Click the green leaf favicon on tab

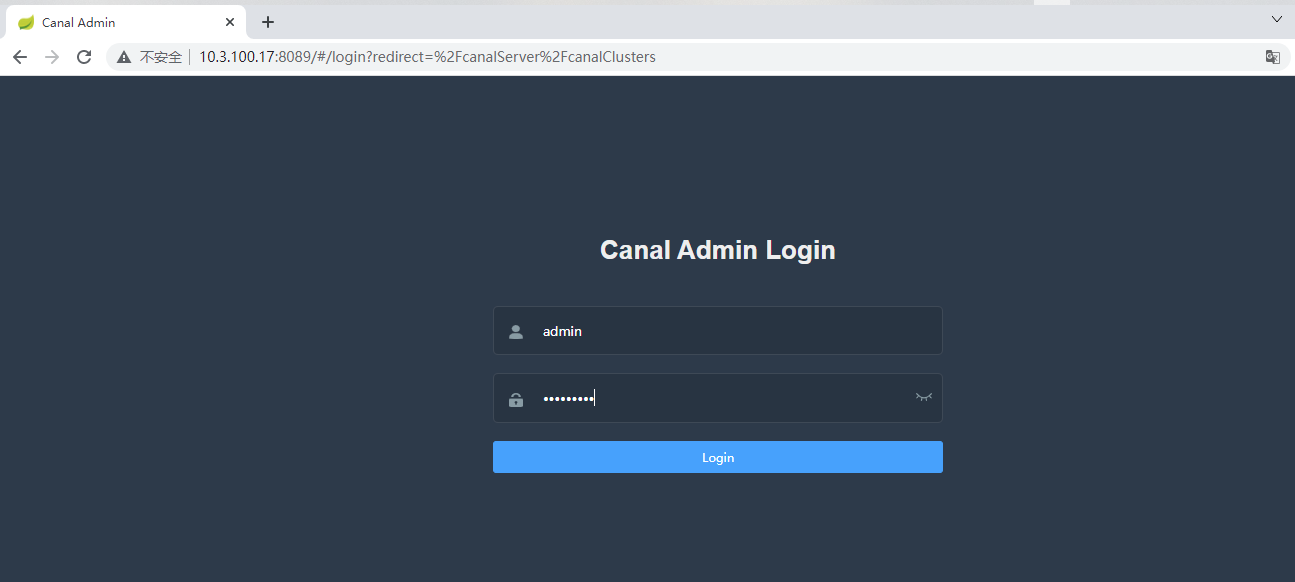(26, 22)
